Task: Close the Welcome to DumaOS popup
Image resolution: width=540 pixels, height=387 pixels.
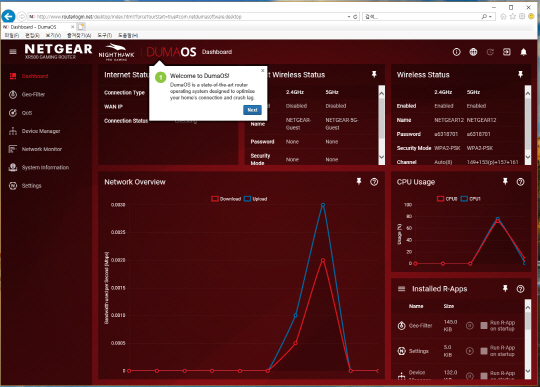Action: pos(262,70)
